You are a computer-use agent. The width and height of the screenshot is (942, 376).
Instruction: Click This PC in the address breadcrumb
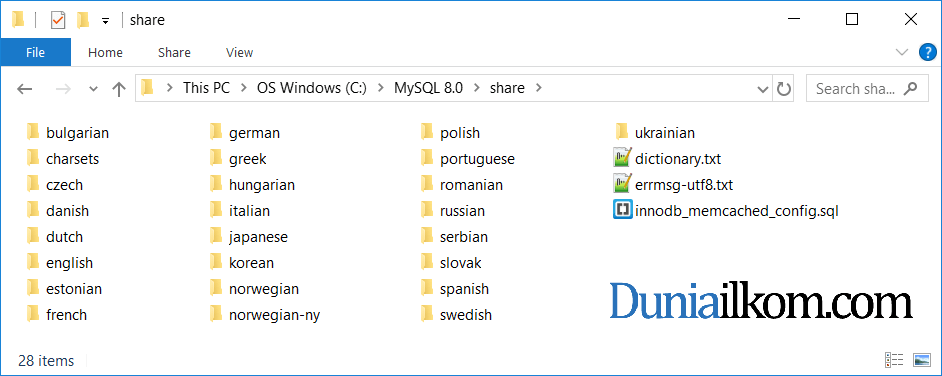[206, 88]
